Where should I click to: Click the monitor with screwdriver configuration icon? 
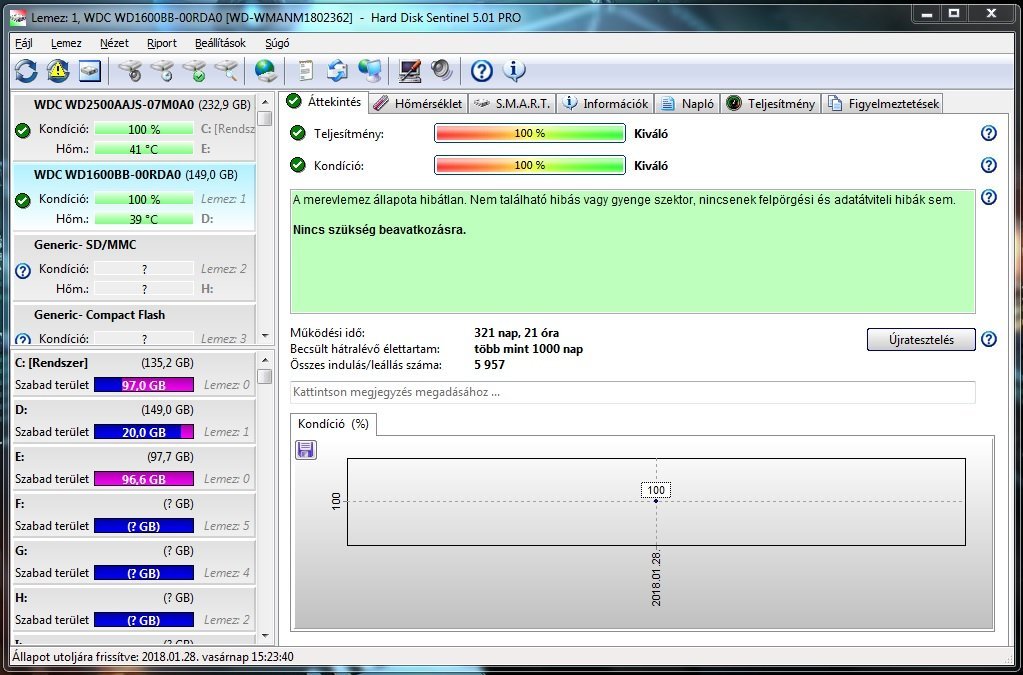point(410,70)
